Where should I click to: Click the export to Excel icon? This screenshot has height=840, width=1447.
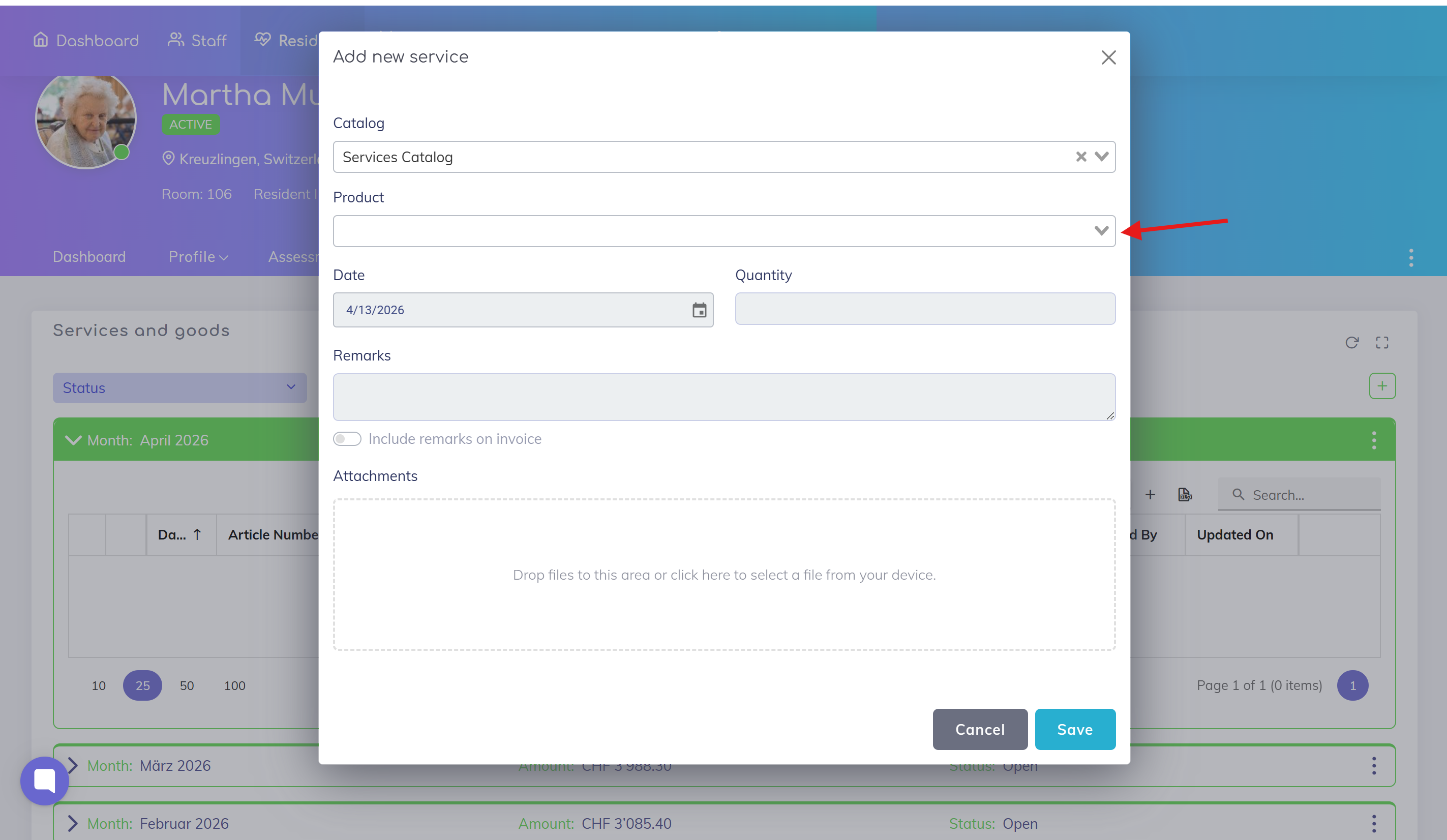(1185, 494)
